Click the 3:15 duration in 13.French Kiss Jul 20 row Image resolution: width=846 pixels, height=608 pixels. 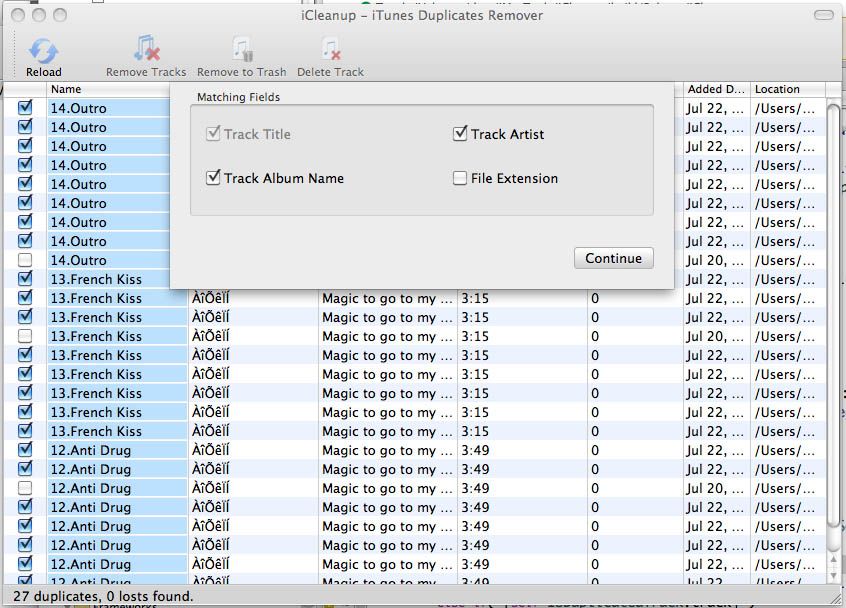pyautogui.click(x=475, y=337)
